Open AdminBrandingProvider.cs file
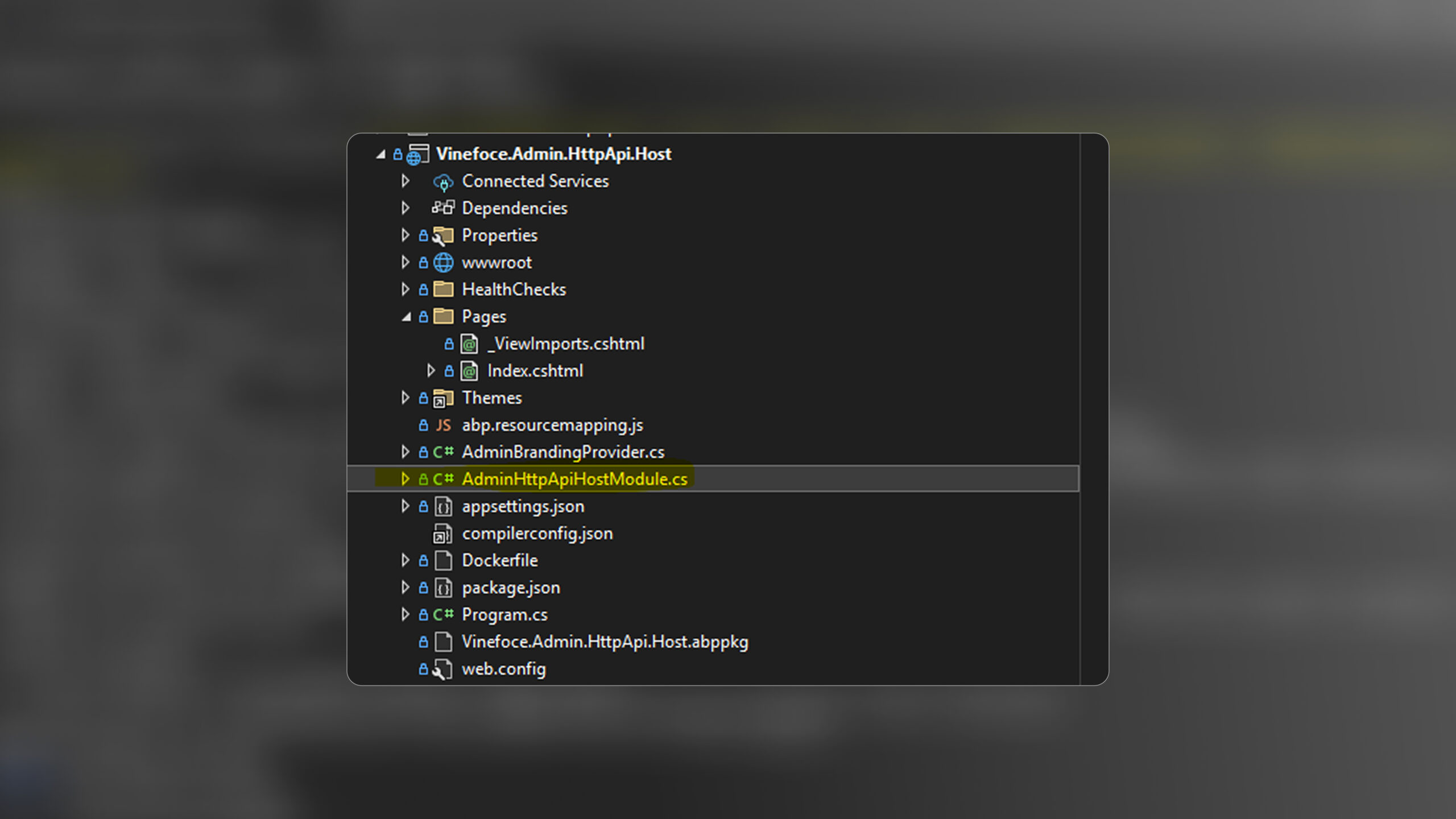The height and width of the screenshot is (819, 1456). [x=563, y=452]
